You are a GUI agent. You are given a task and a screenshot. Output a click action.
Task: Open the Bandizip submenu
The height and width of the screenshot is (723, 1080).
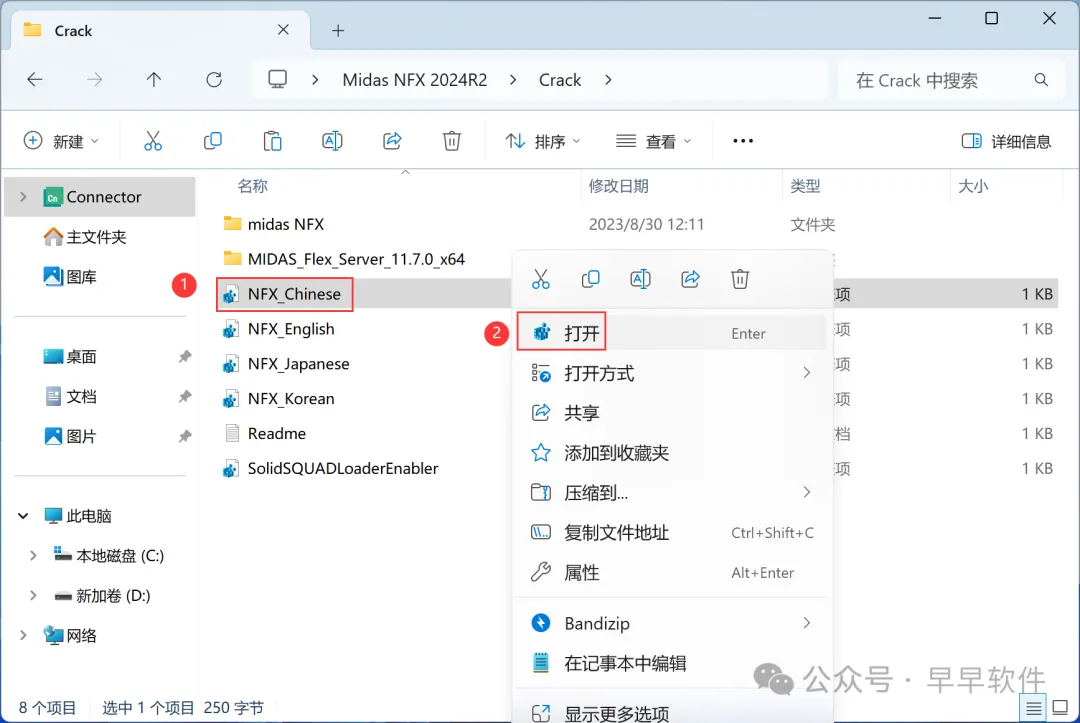(672, 623)
